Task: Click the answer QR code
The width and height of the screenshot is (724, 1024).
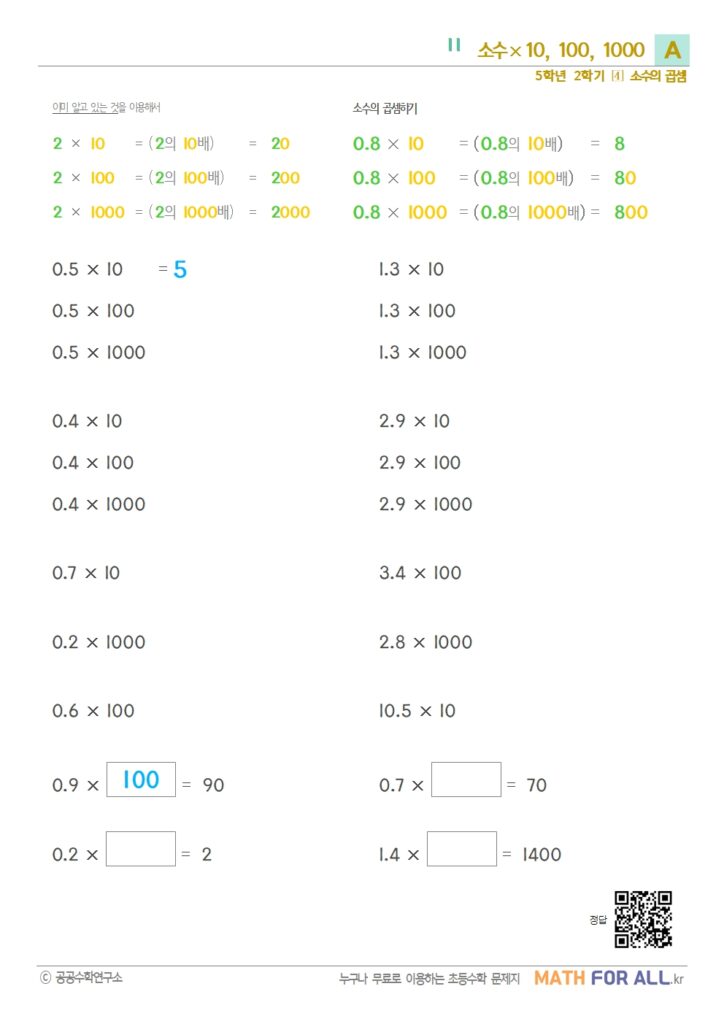Action: (642, 919)
